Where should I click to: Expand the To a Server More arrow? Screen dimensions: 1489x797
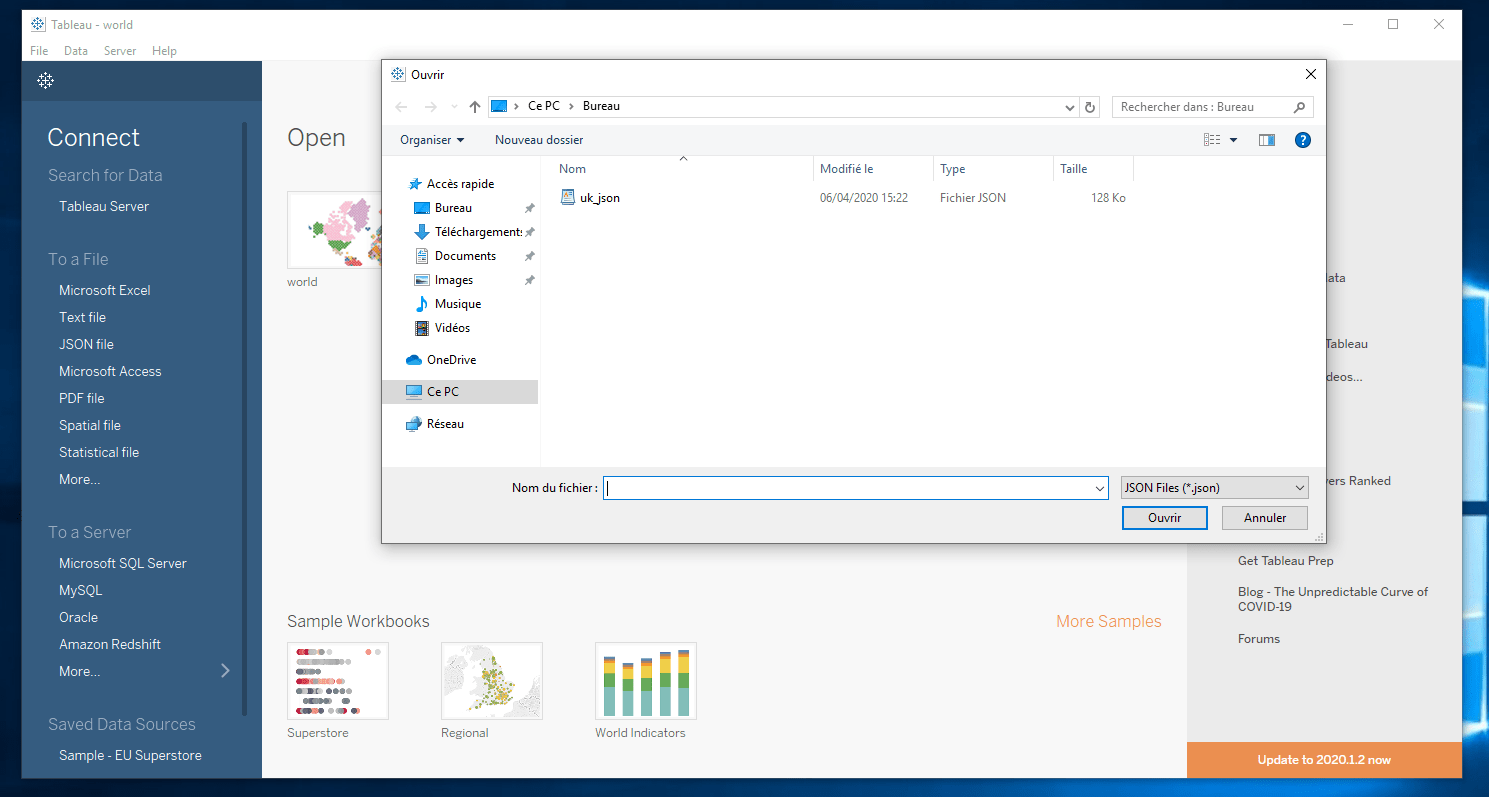225,671
